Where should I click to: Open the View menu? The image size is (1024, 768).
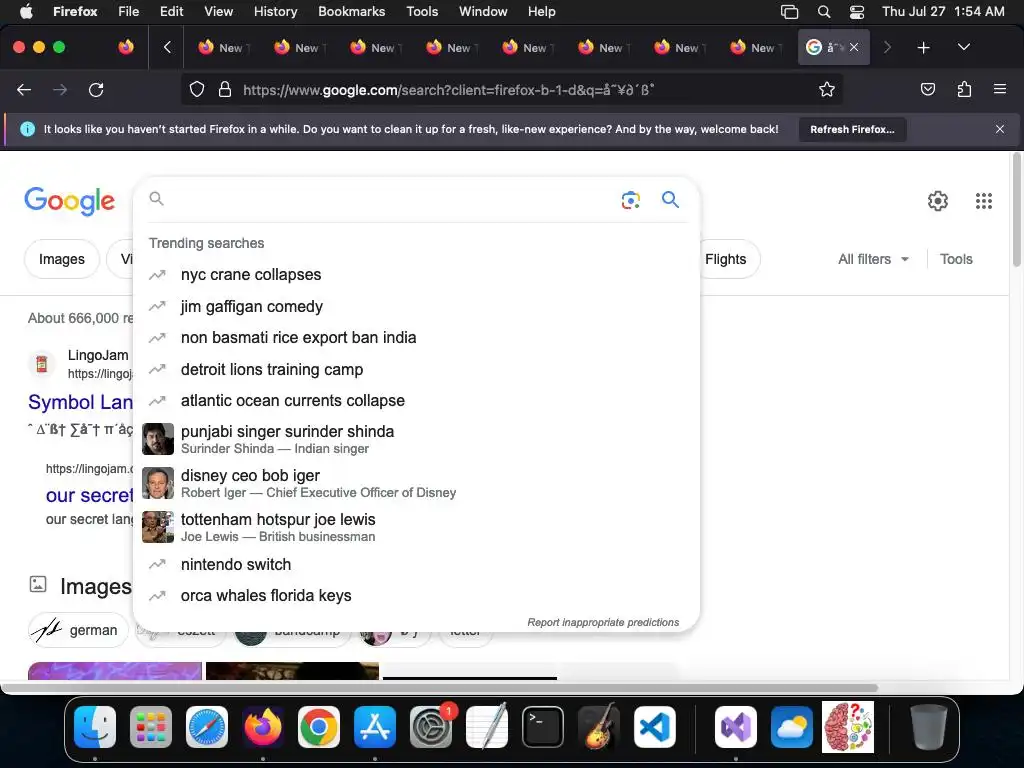(218, 12)
